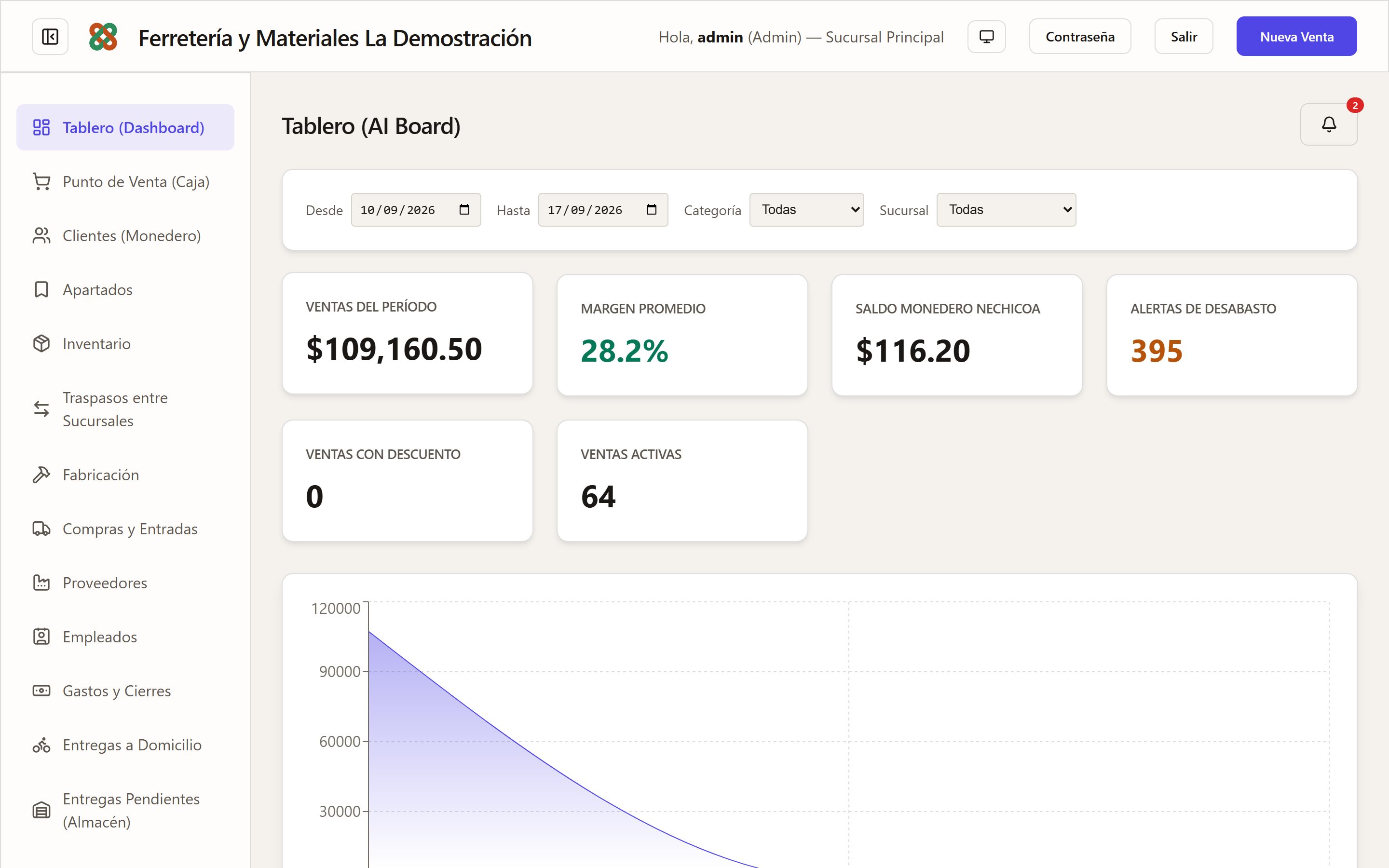Click the Contraseña button
Viewport: 1389px width, 868px height.
pos(1080,37)
